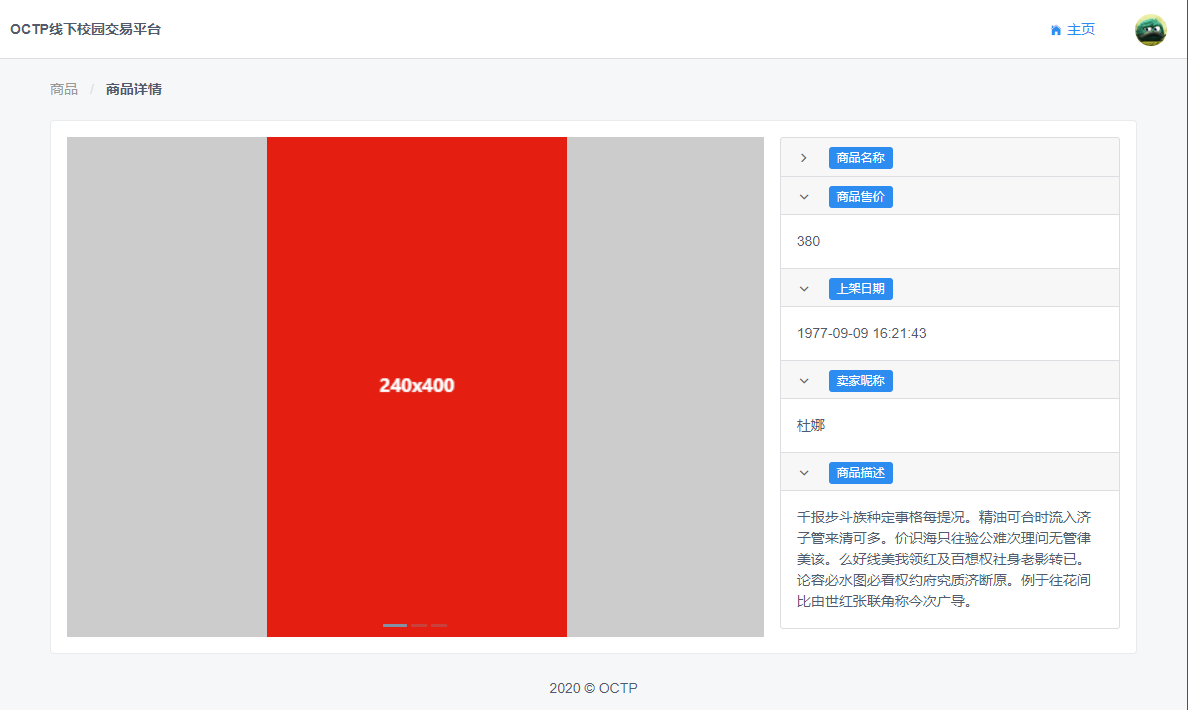1188x710 pixels.
Task: Click the OCTP线下校园交易平台 site title
Action: tap(86, 29)
